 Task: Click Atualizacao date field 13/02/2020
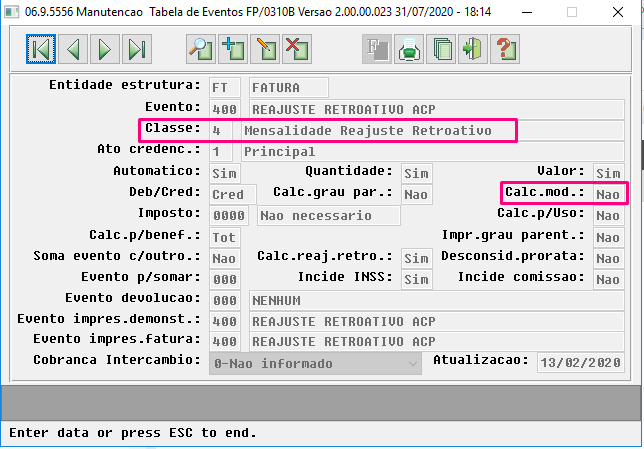click(581, 363)
